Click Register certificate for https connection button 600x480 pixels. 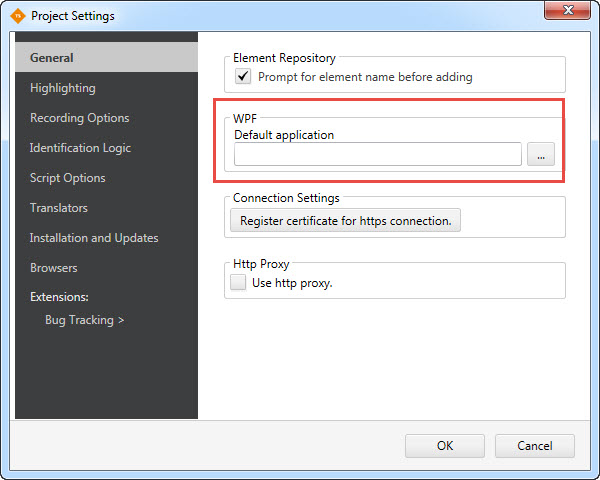coord(346,220)
